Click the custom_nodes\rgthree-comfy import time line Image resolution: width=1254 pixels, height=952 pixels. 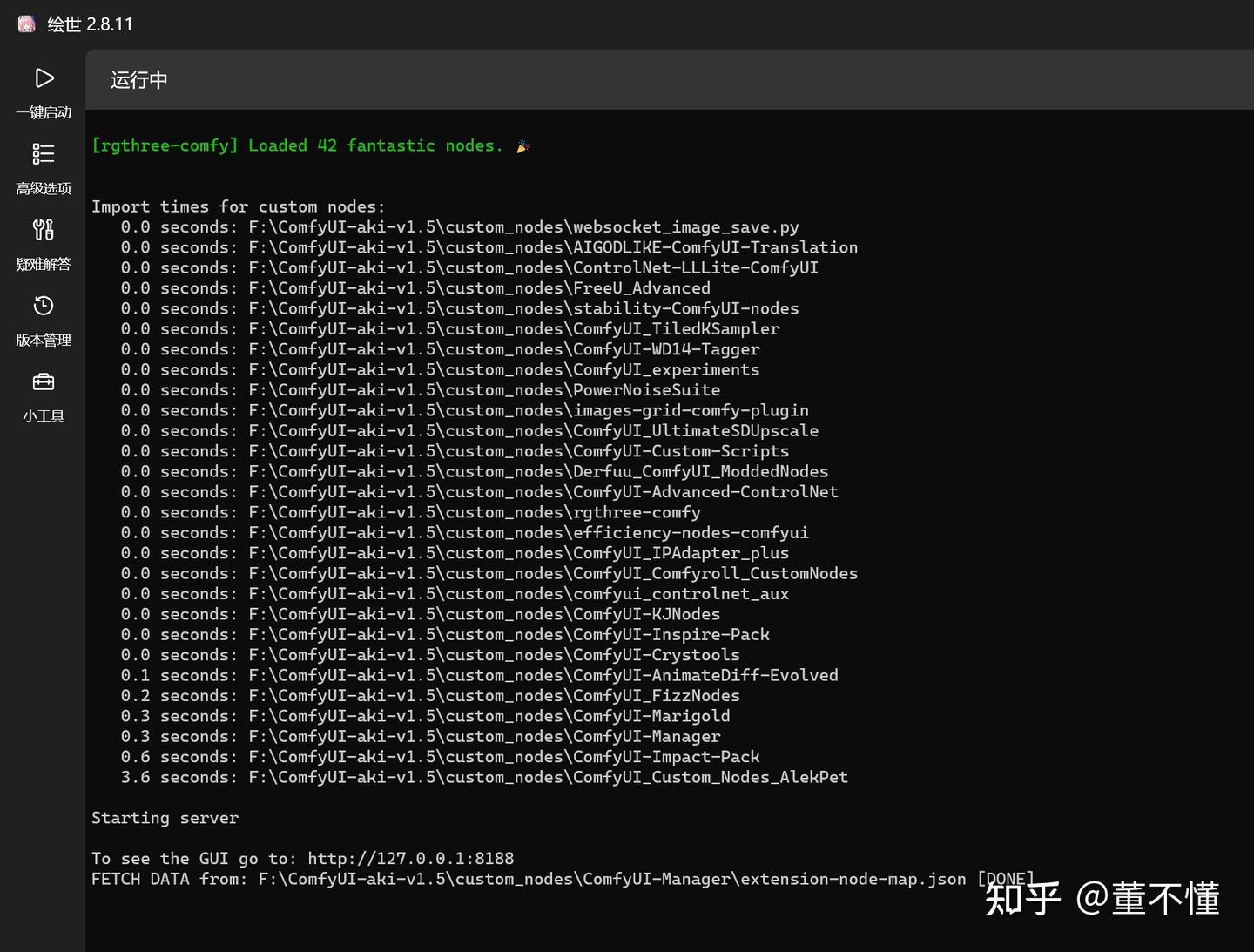[411, 512]
